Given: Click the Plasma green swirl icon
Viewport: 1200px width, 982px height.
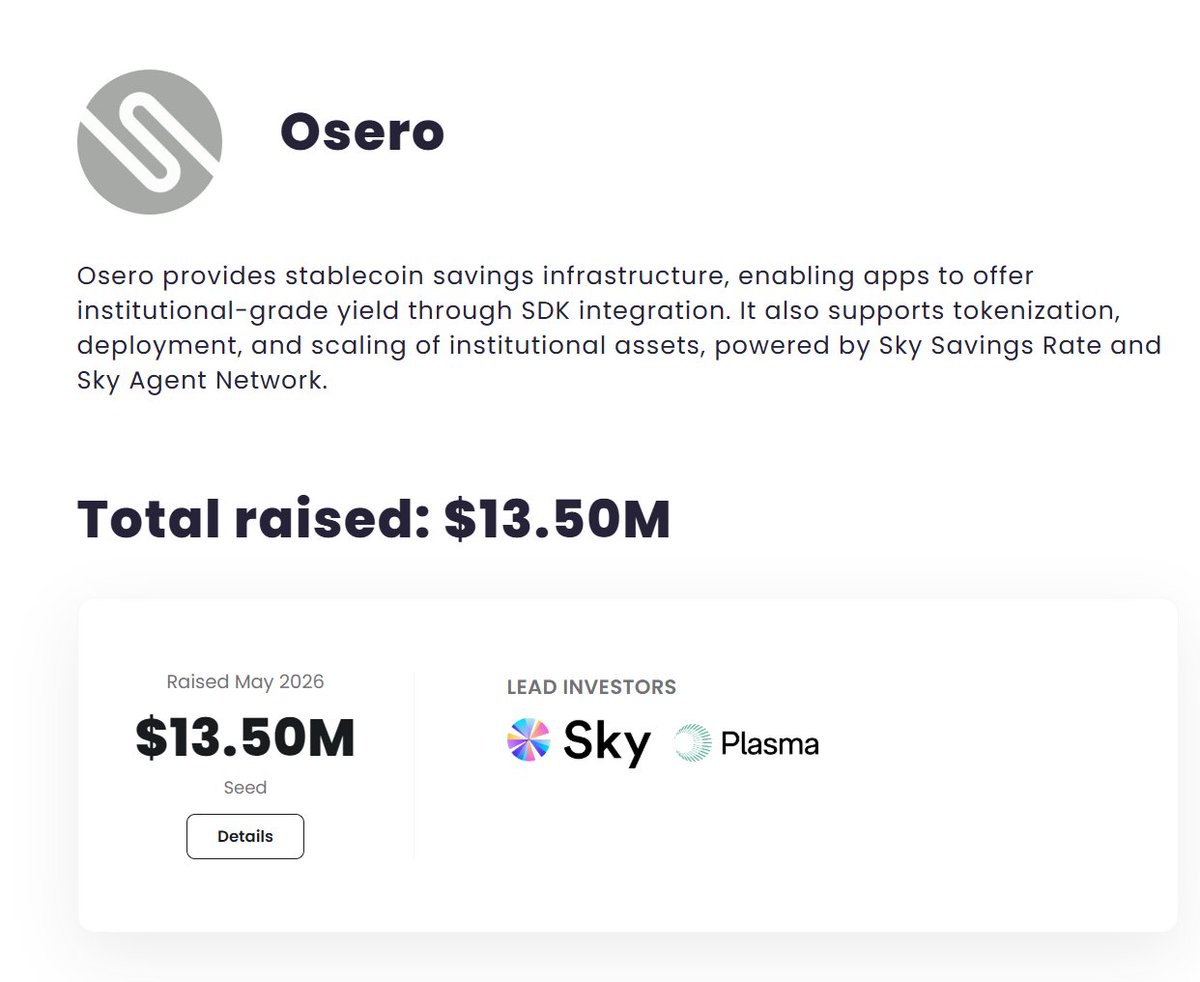Looking at the screenshot, I should click(693, 745).
